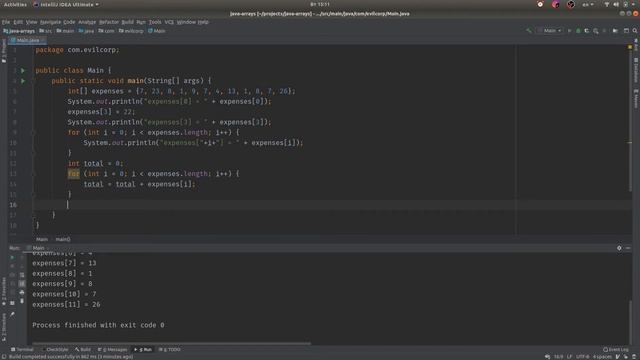Open the Messages tool window
This screenshot has height=360, width=640.
click(112, 349)
